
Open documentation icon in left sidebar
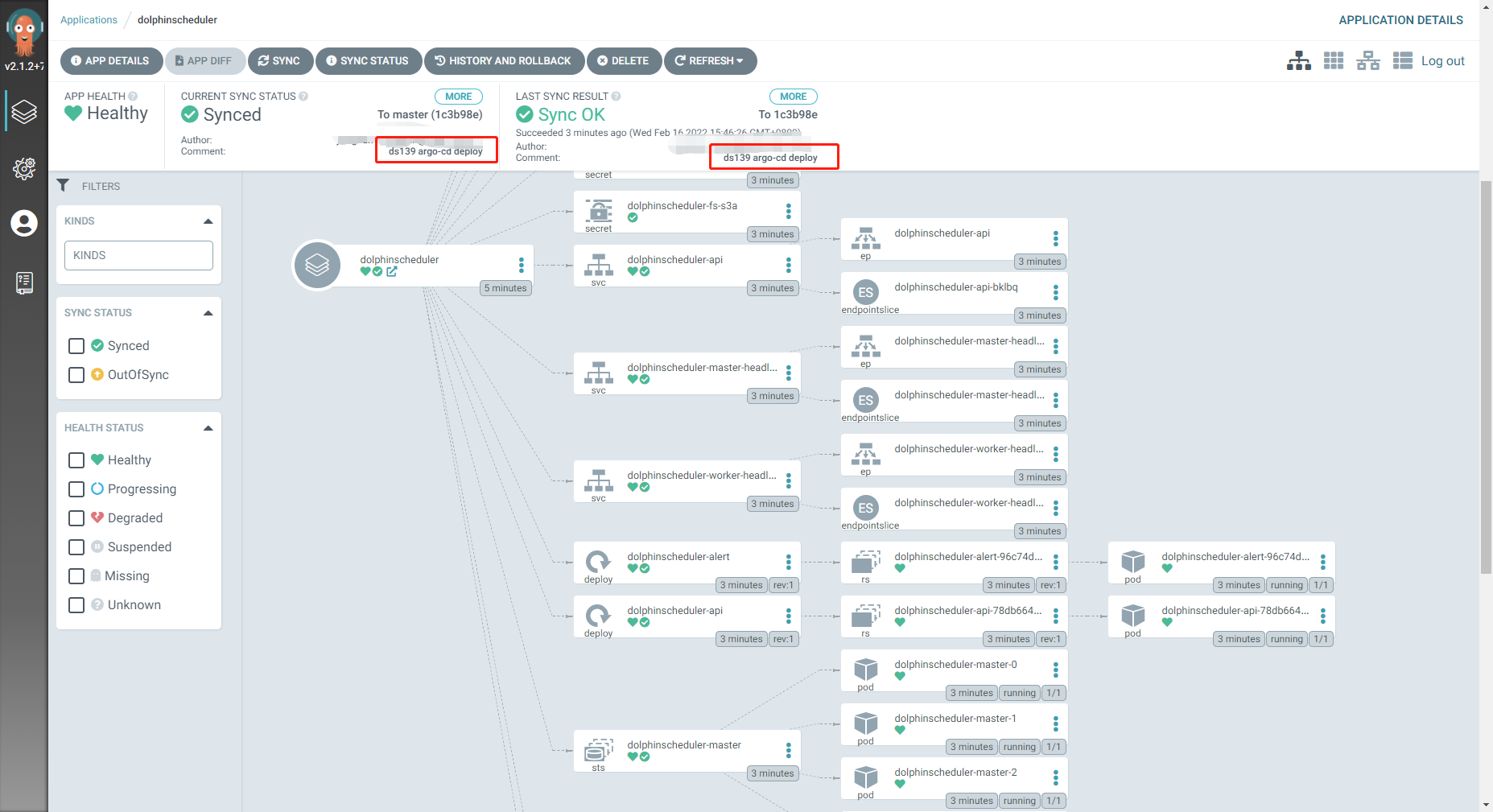point(24,282)
